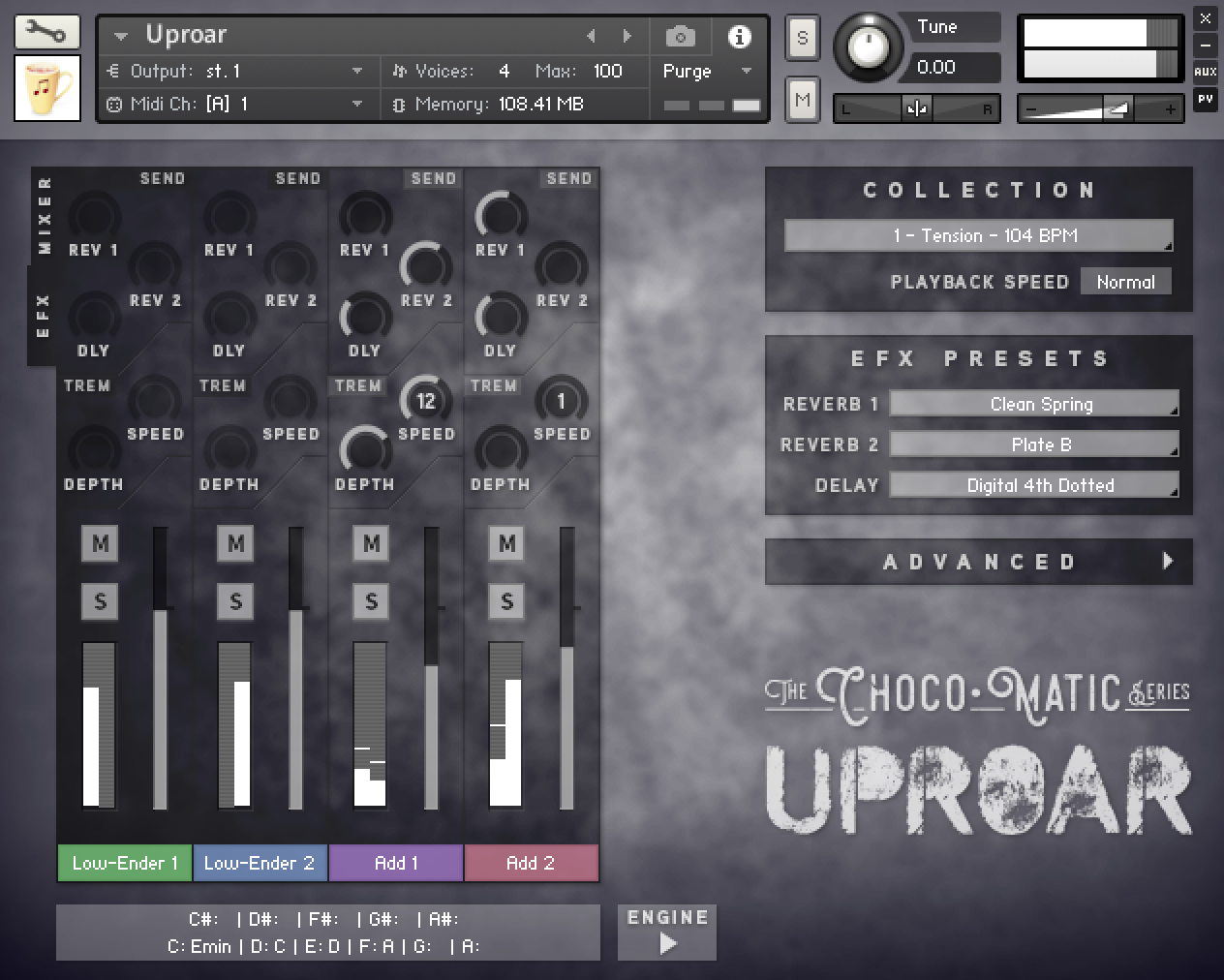Image resolution: width=1224 pixels, height=980 pixels.
Task: Open the wrench settings icon
Action: click(46, 32)
